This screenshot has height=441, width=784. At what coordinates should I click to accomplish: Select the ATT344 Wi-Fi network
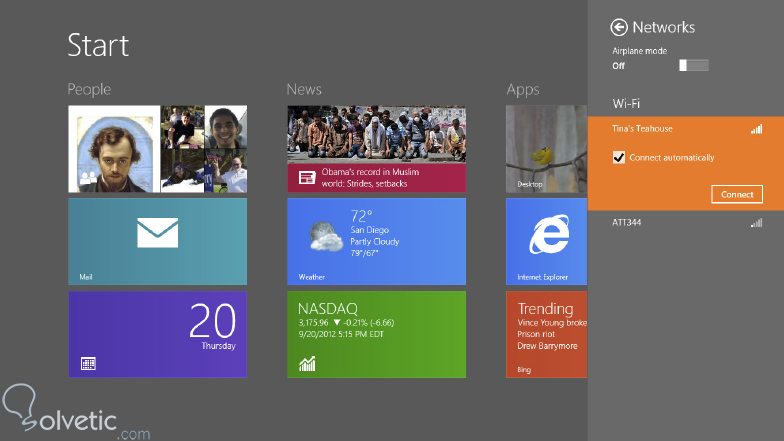click(686, 223)
